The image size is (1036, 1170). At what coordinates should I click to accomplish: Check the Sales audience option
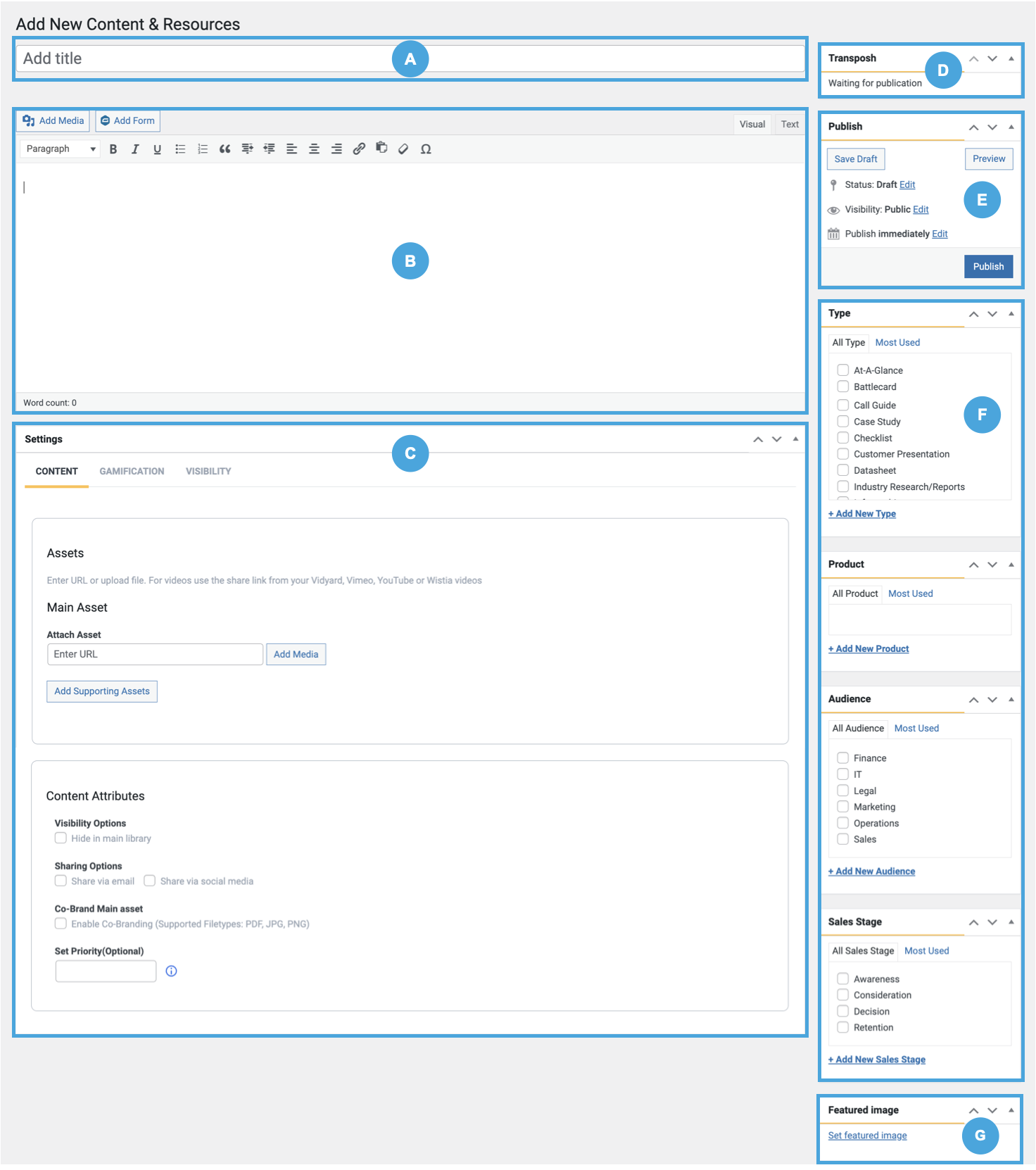click(x=842, y=838)
